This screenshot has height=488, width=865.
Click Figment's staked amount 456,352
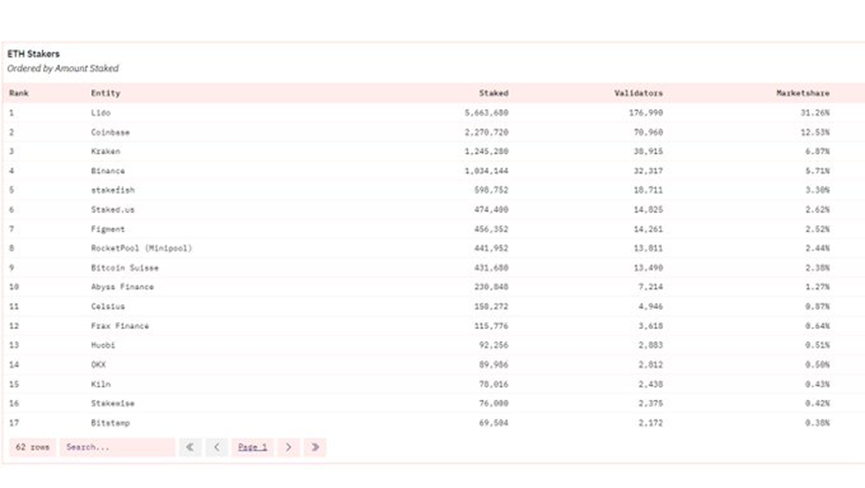point(491,229)
